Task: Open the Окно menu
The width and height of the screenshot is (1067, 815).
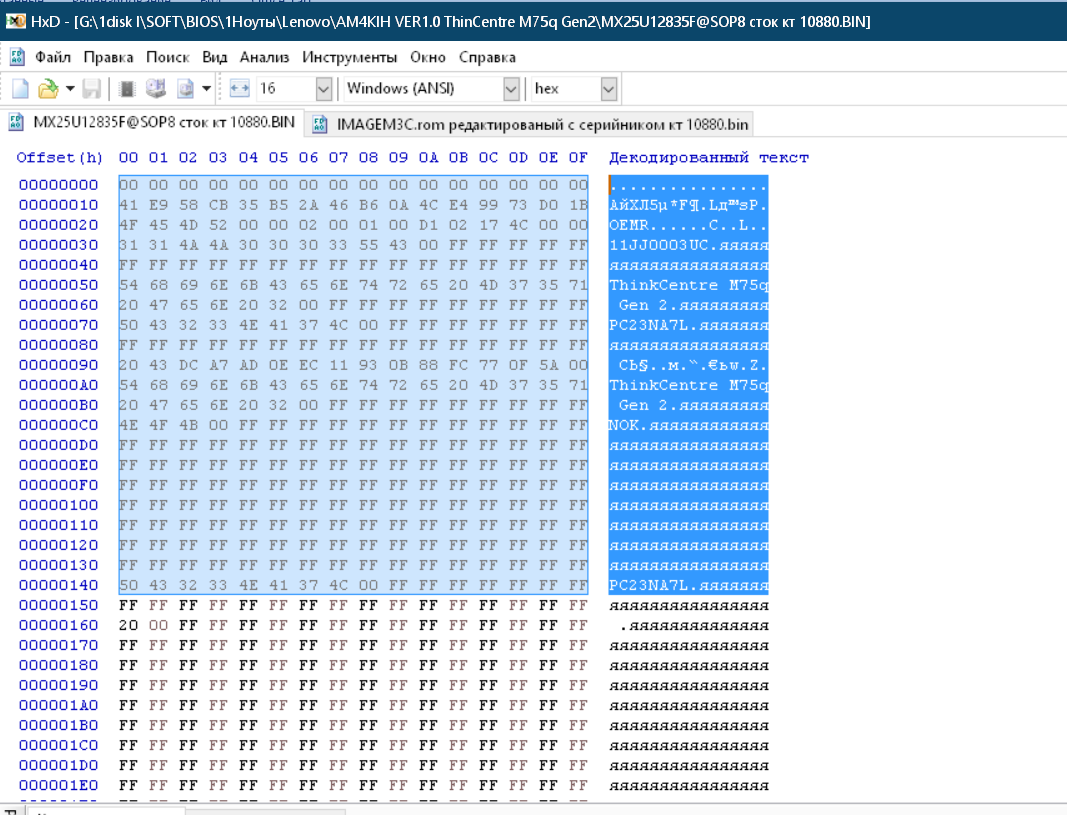Action: [x=427, y=57]
